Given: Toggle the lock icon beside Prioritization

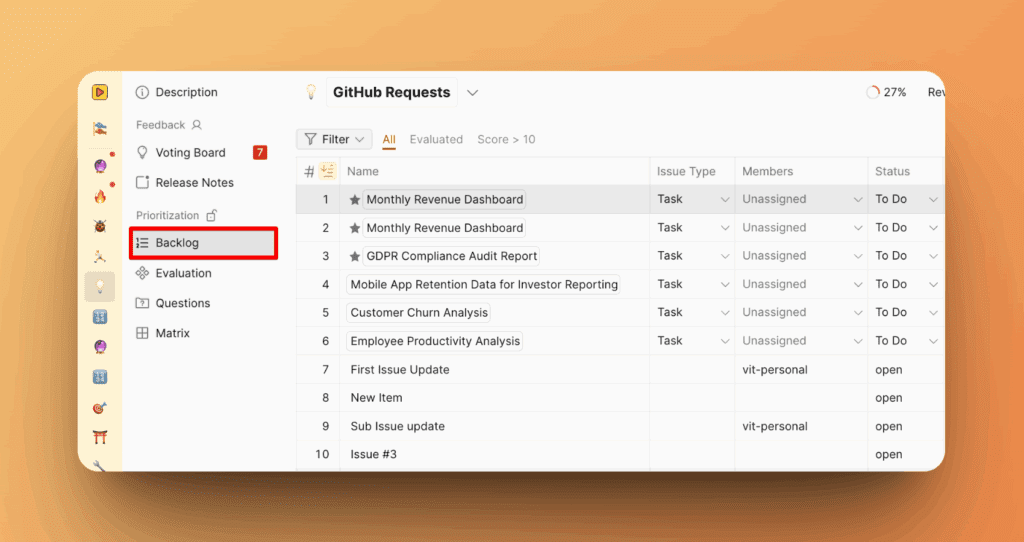Looking at the screenshot, I should click(x=211, y=215).
